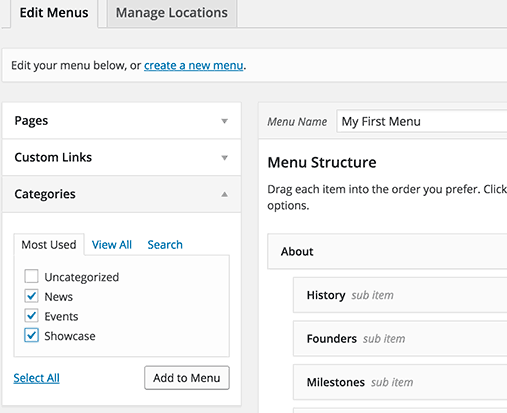Open the View All categories tab

(x=112, y=245)
